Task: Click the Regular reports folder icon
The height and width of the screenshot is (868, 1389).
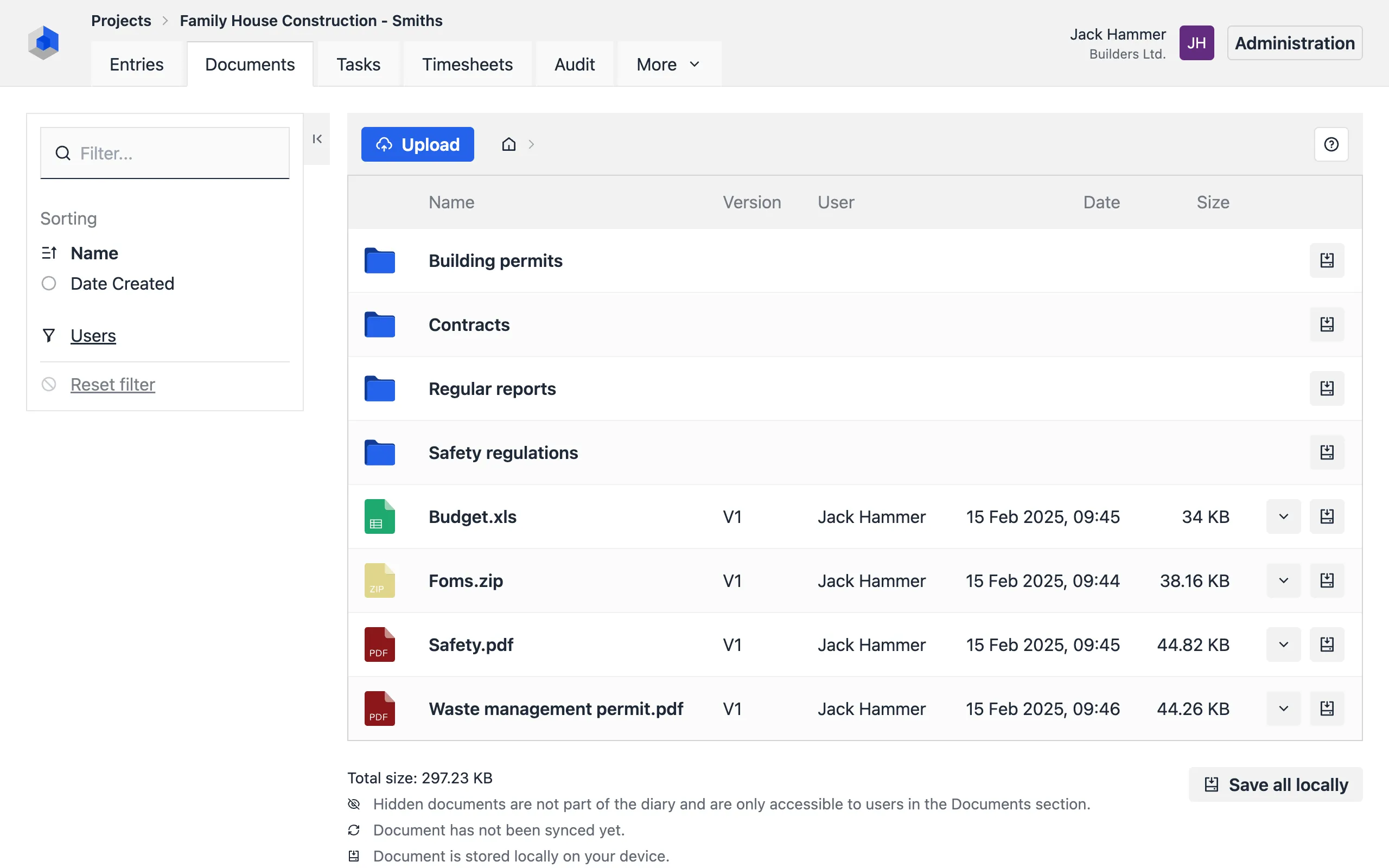Action: [379, 388]
